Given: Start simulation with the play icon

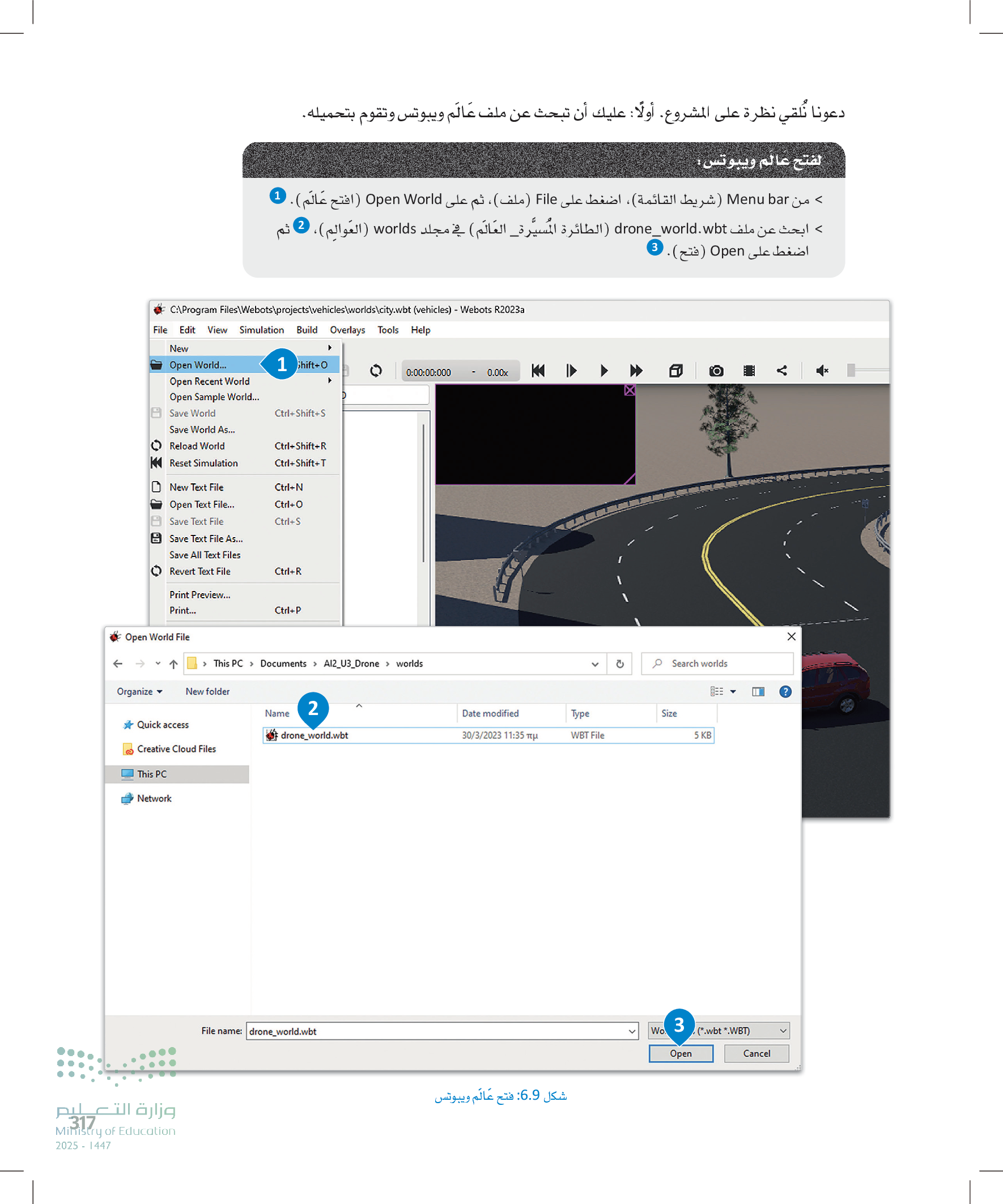Looking at the screenshot, I should [x=603, y=371].
